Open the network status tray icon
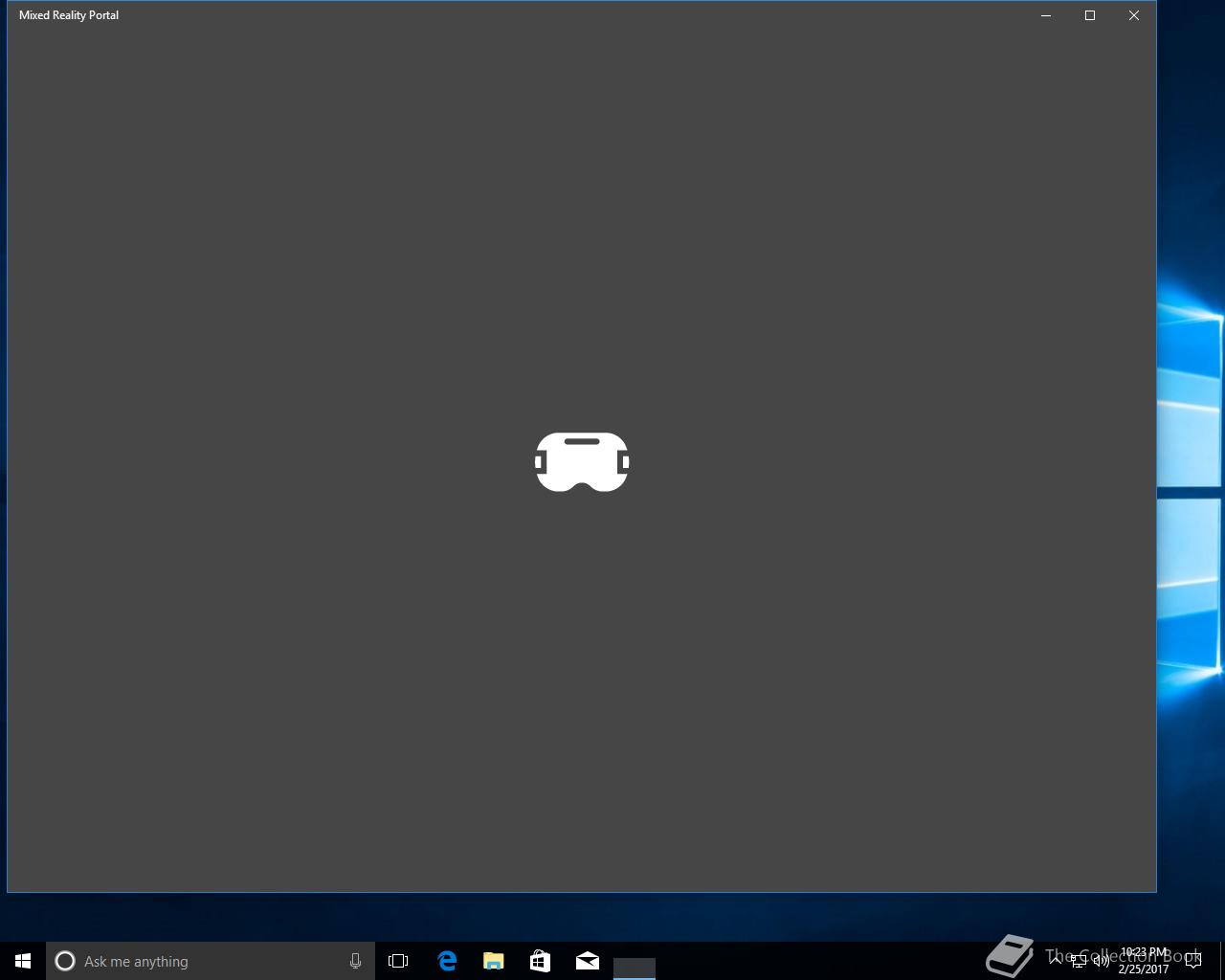The height and width of the screenshot is (980, 1225). coord(1079,961)
